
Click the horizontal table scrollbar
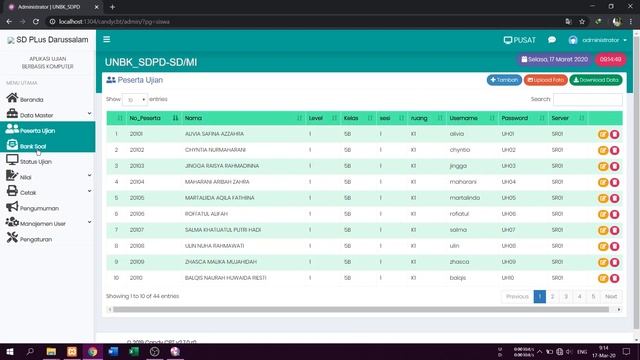pos(361,309)
